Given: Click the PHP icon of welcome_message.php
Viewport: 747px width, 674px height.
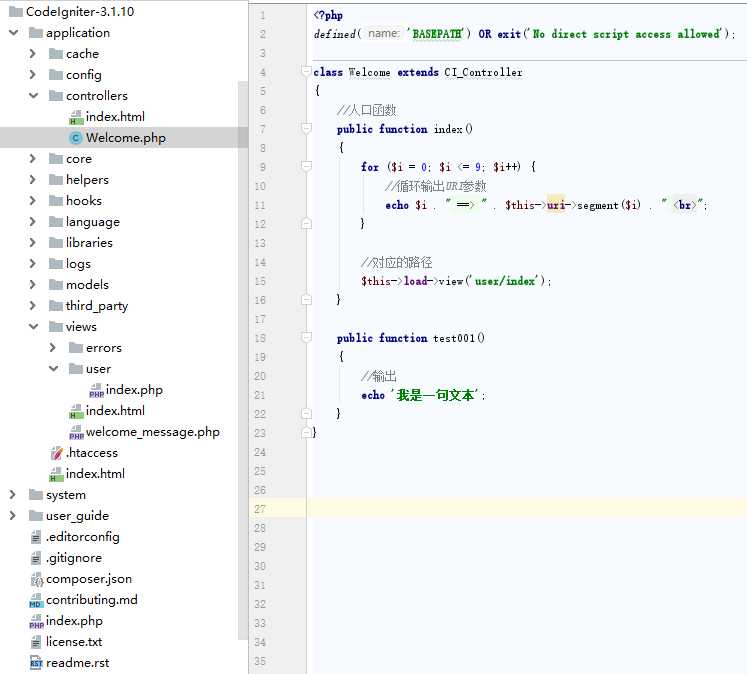Looking at the screenshot, I should pos(76,432).
